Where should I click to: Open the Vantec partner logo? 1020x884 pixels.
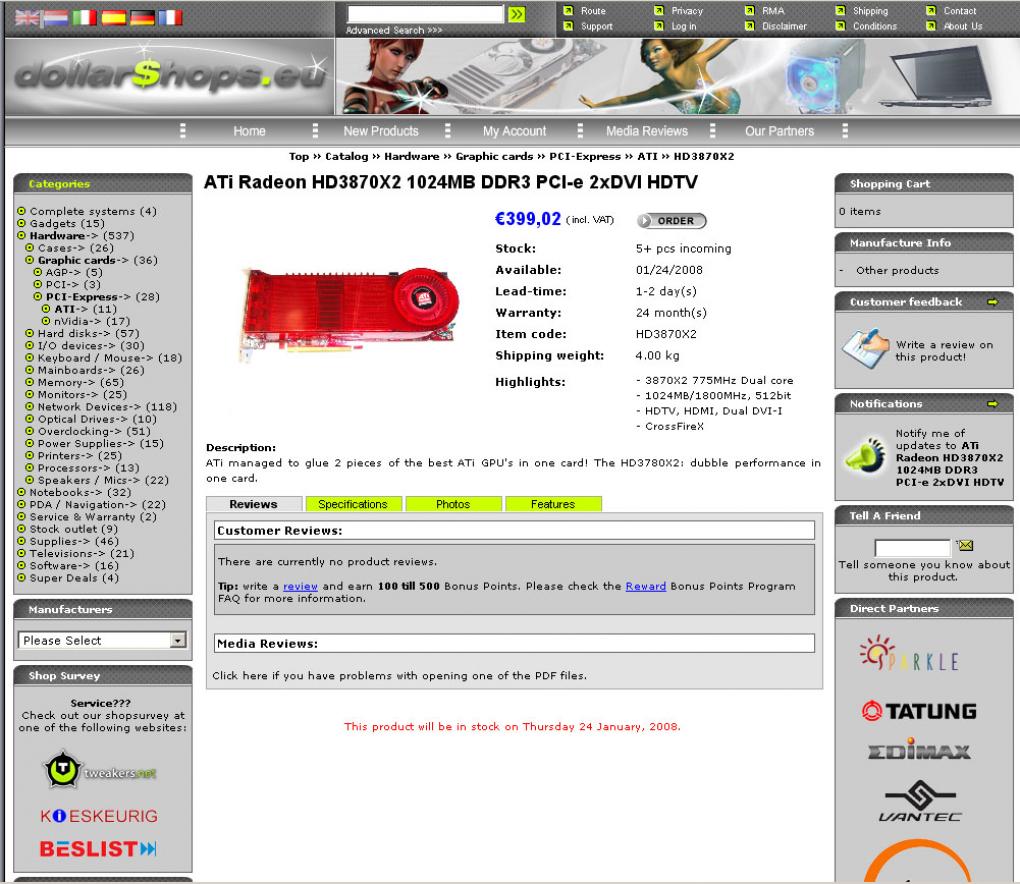pyautogui.click(x=919, y=801)
